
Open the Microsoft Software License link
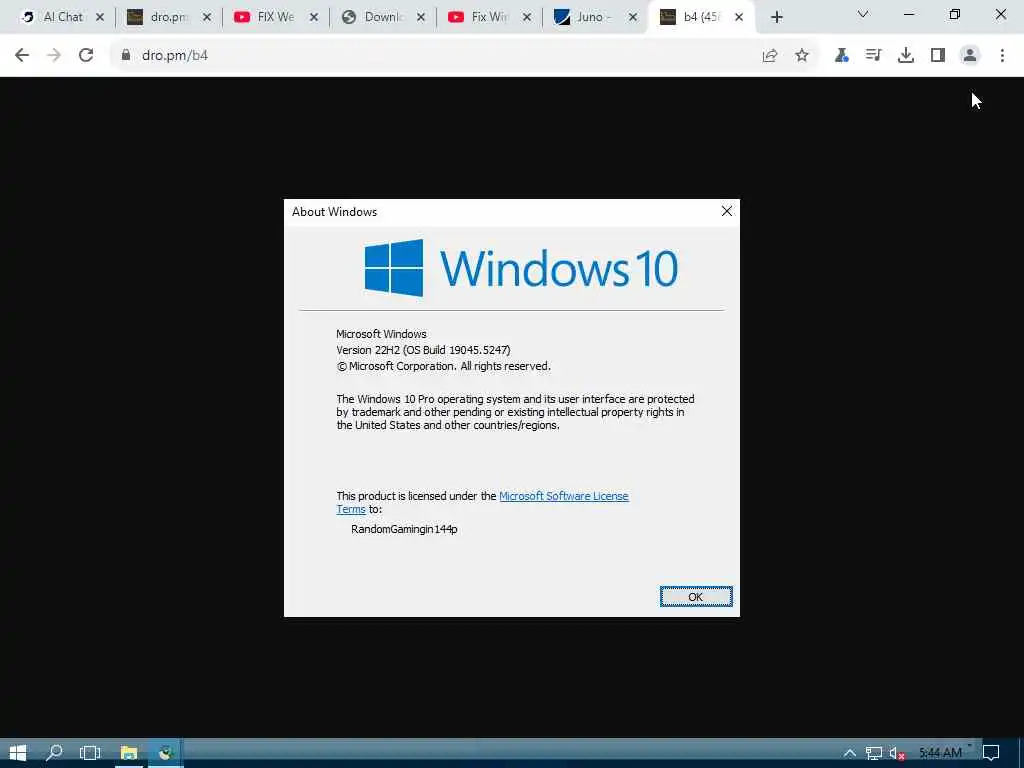[564, 496]
